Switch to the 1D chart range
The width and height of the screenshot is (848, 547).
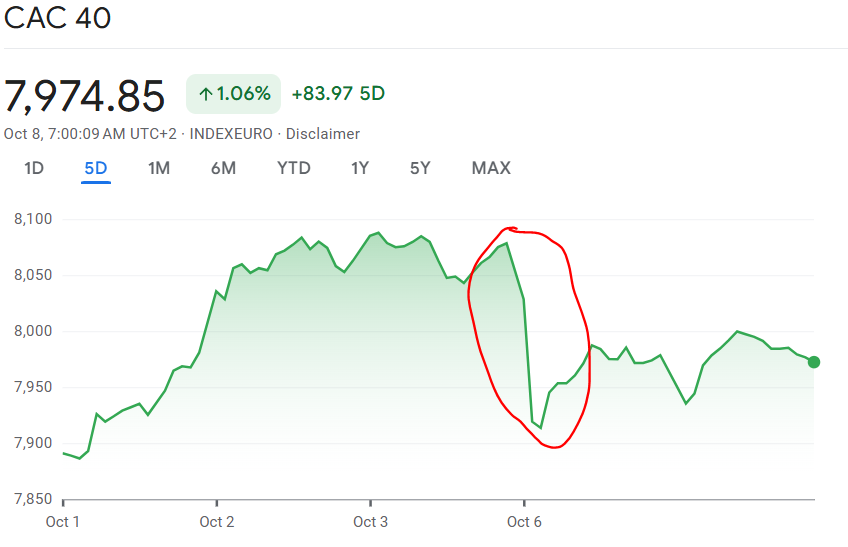click(34, 168)
